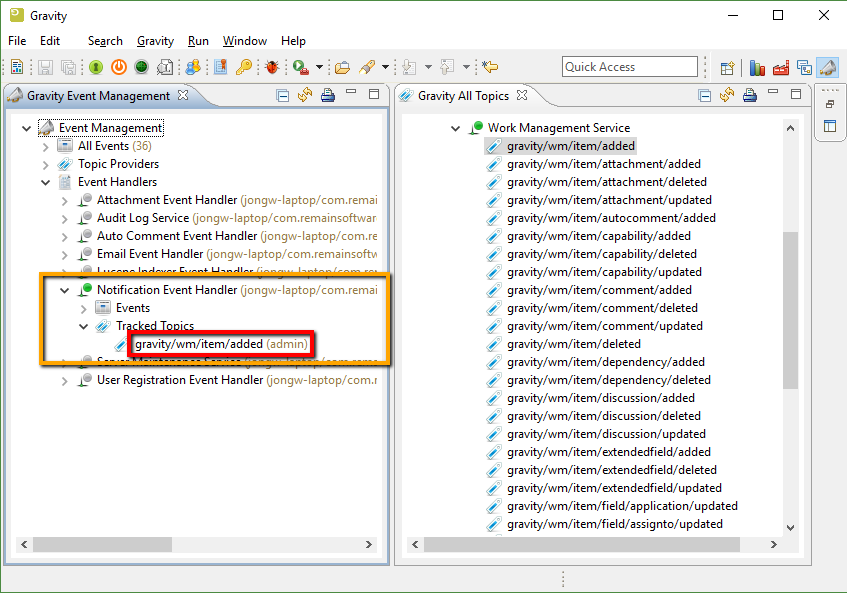Image resolution: width=847 pixels, height=593 pixels.
Task: Click print icon in Gravity Event Management panel
Action: (x=327, y=96)
